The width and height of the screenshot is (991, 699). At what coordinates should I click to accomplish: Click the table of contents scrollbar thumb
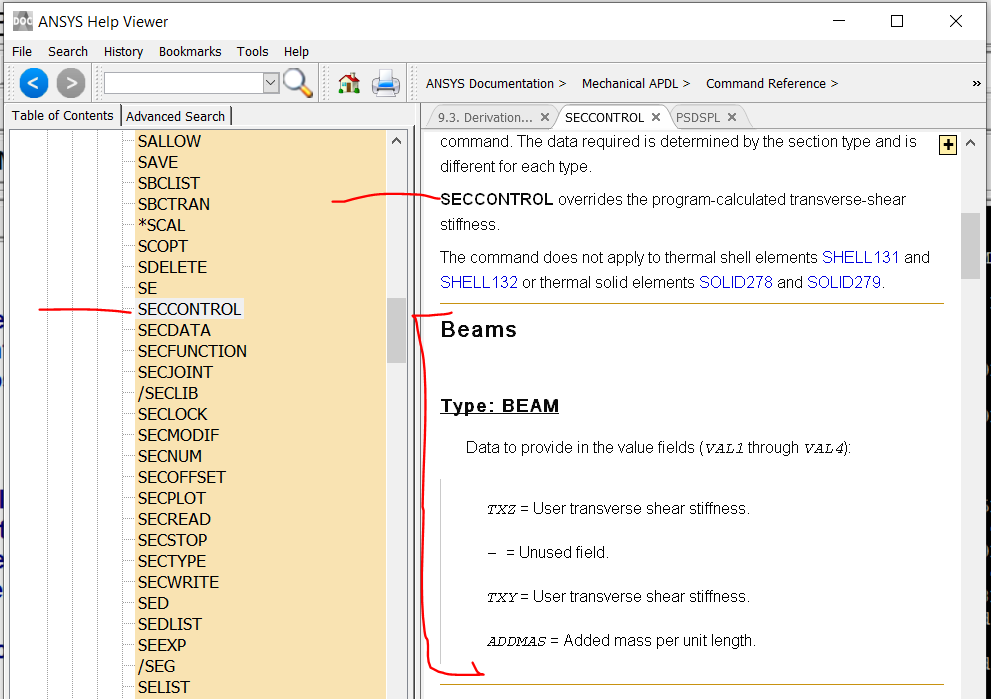pos(397,330)
